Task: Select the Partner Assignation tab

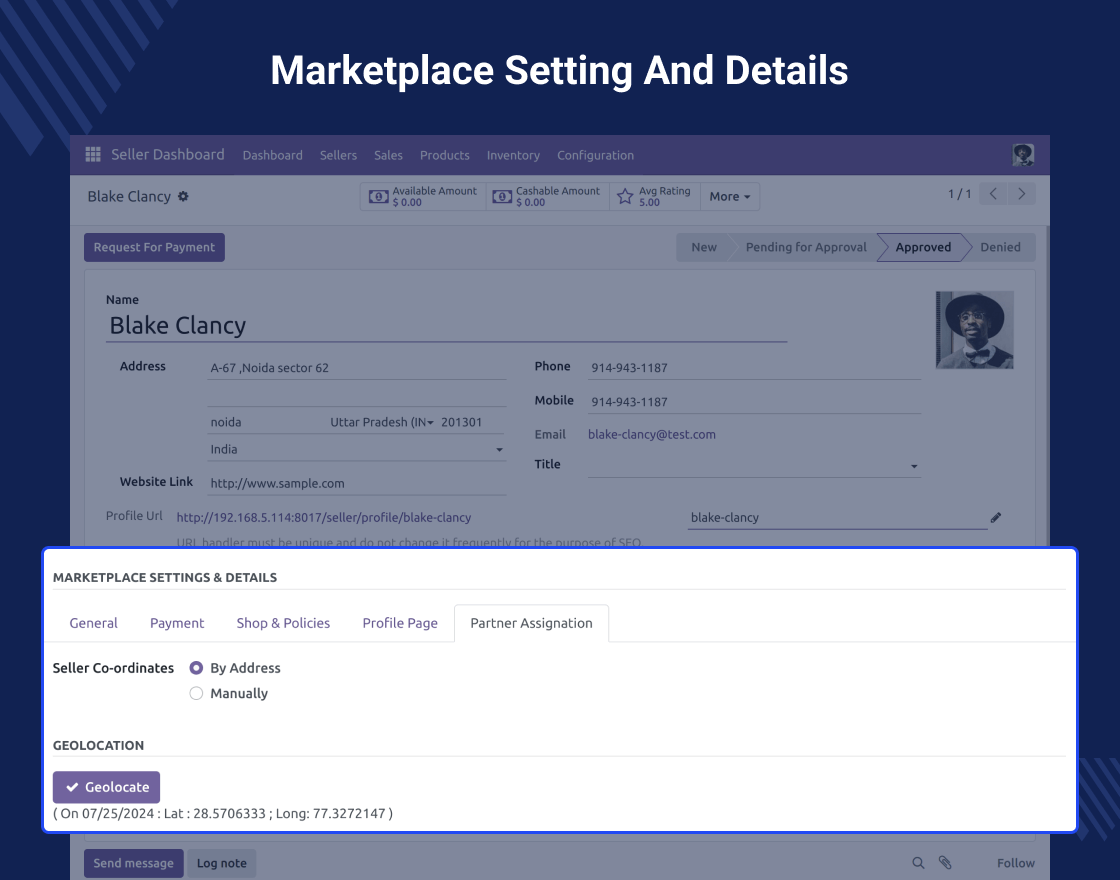Action: [x=531, y=623]
